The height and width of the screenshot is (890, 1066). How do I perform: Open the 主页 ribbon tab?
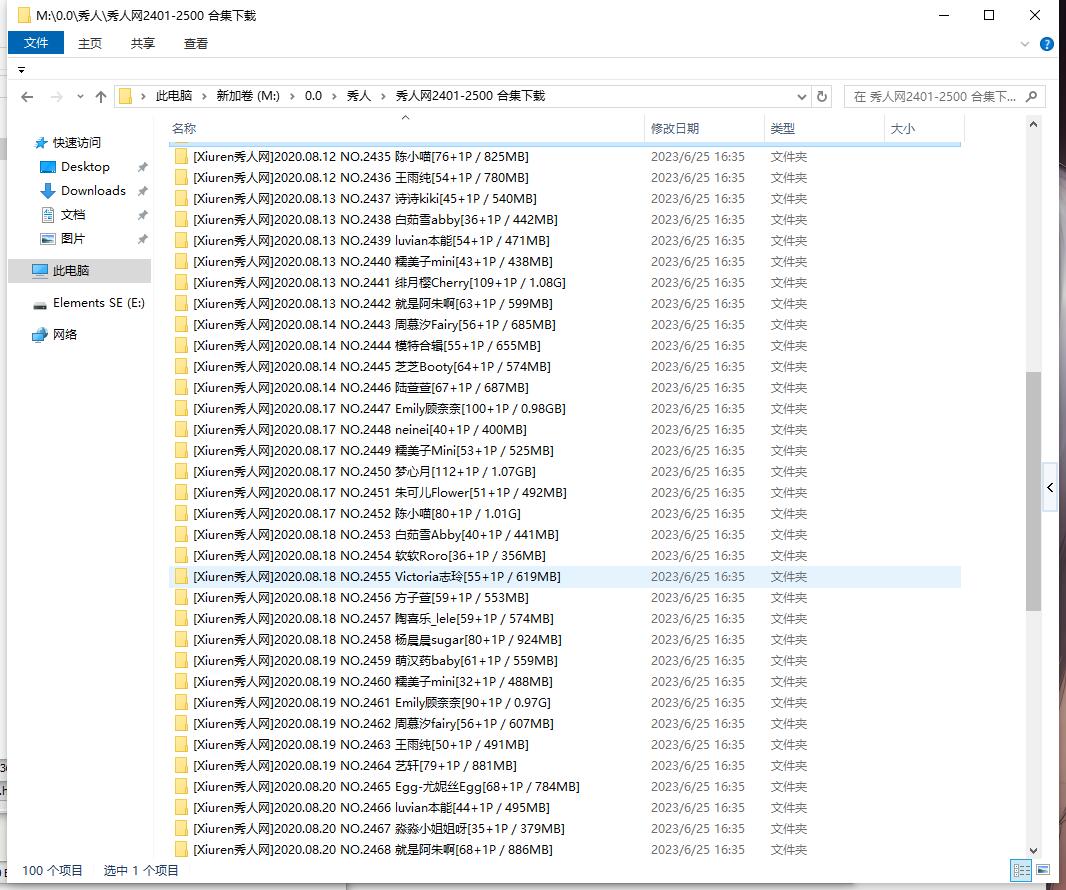tap(90, 44)
